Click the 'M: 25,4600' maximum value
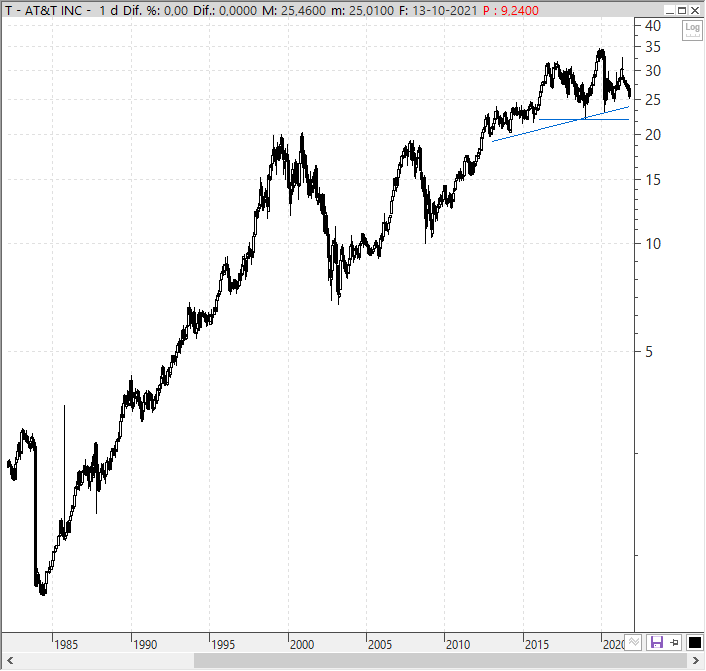 point(294,10)
